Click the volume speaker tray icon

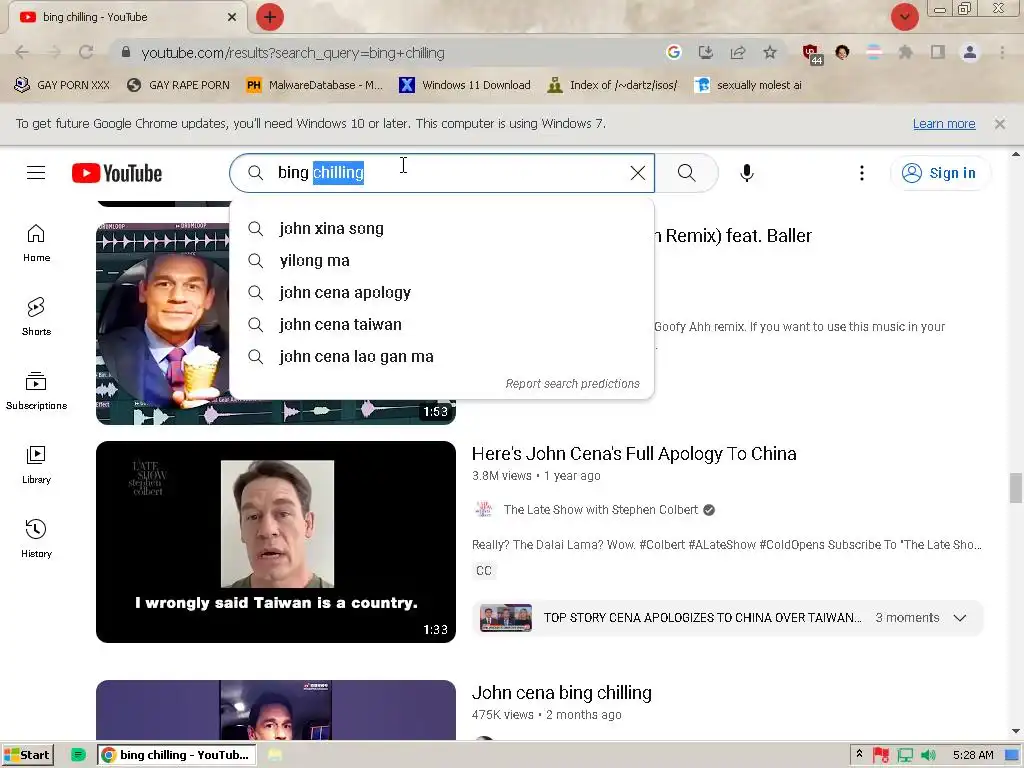coord(928,755)
